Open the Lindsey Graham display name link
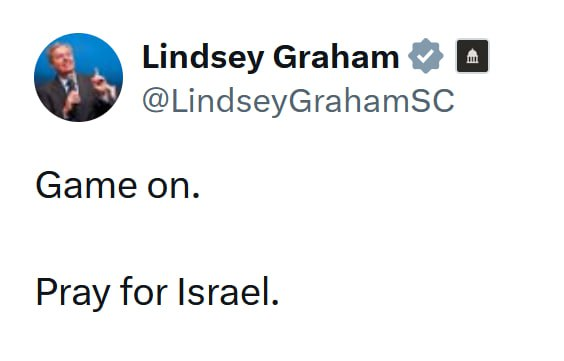Viewport: 564px width, 361px height. (x=271, y=57)
